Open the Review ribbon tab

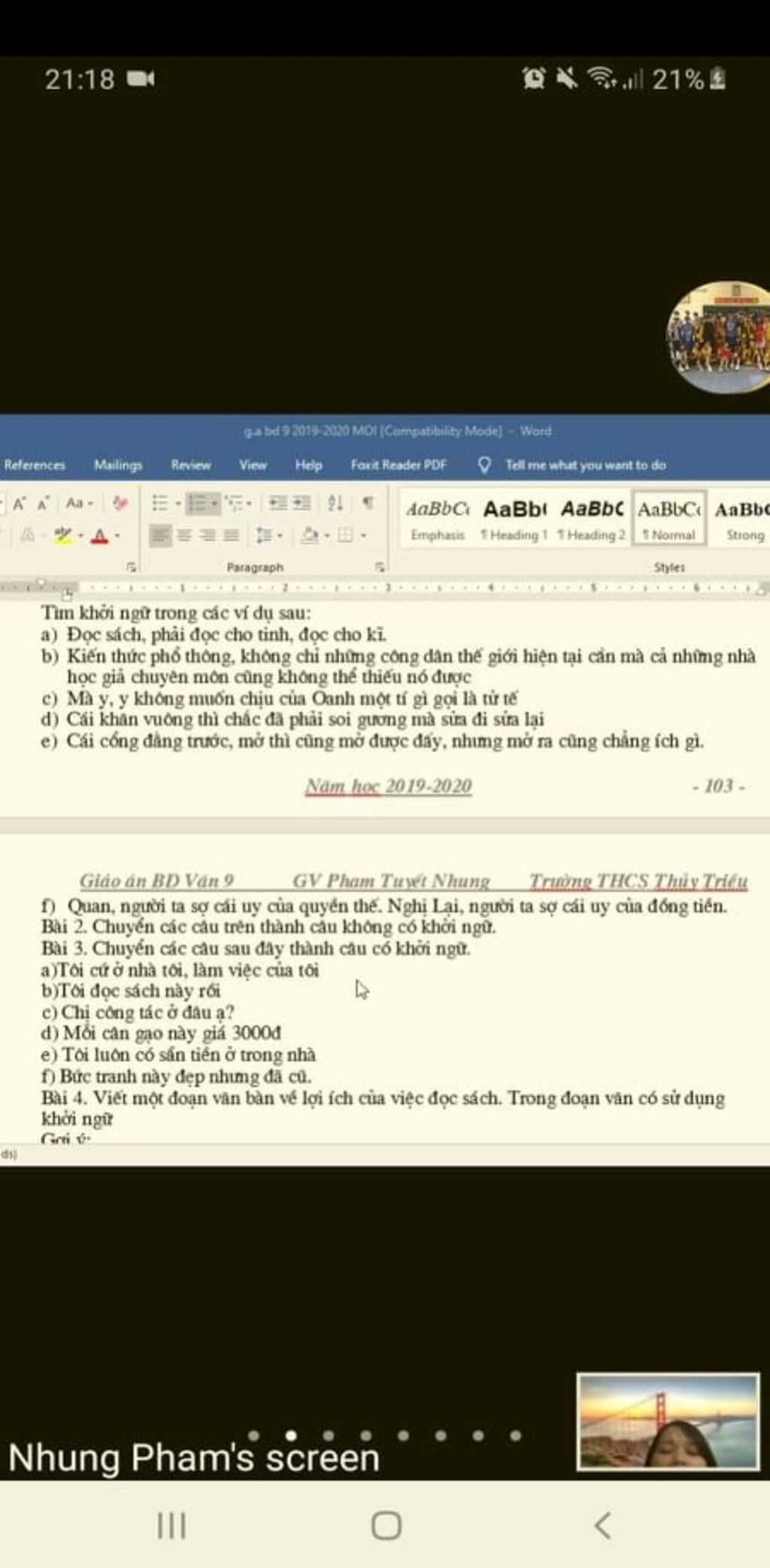(x=191, y=465)
